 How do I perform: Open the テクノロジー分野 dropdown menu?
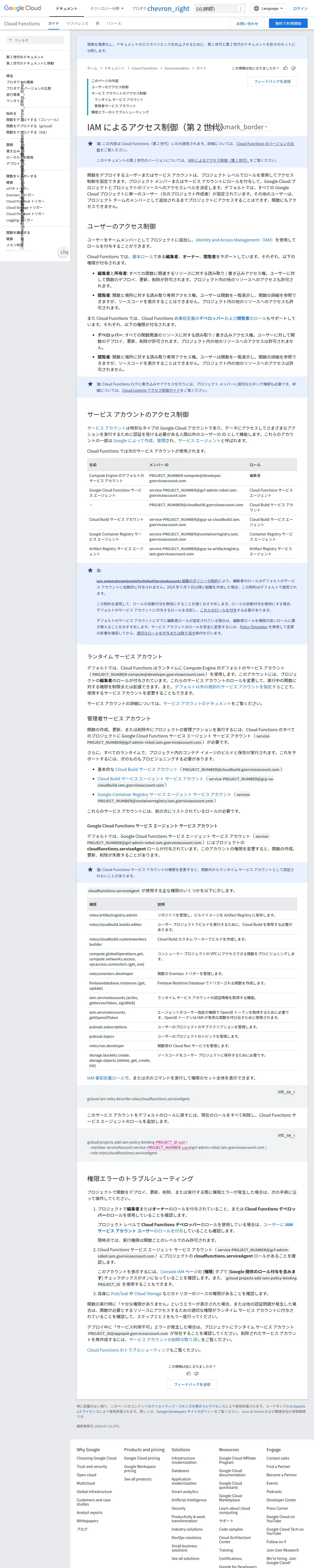point(107,9)
